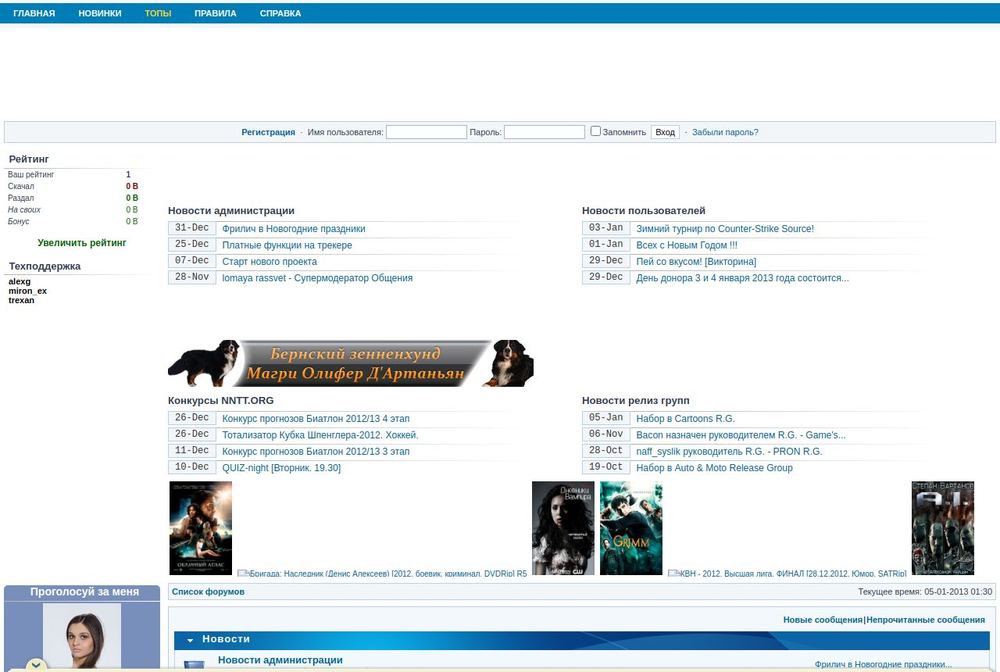Open Bacon назначен руководителем R.G. news

tap(740, 435)
